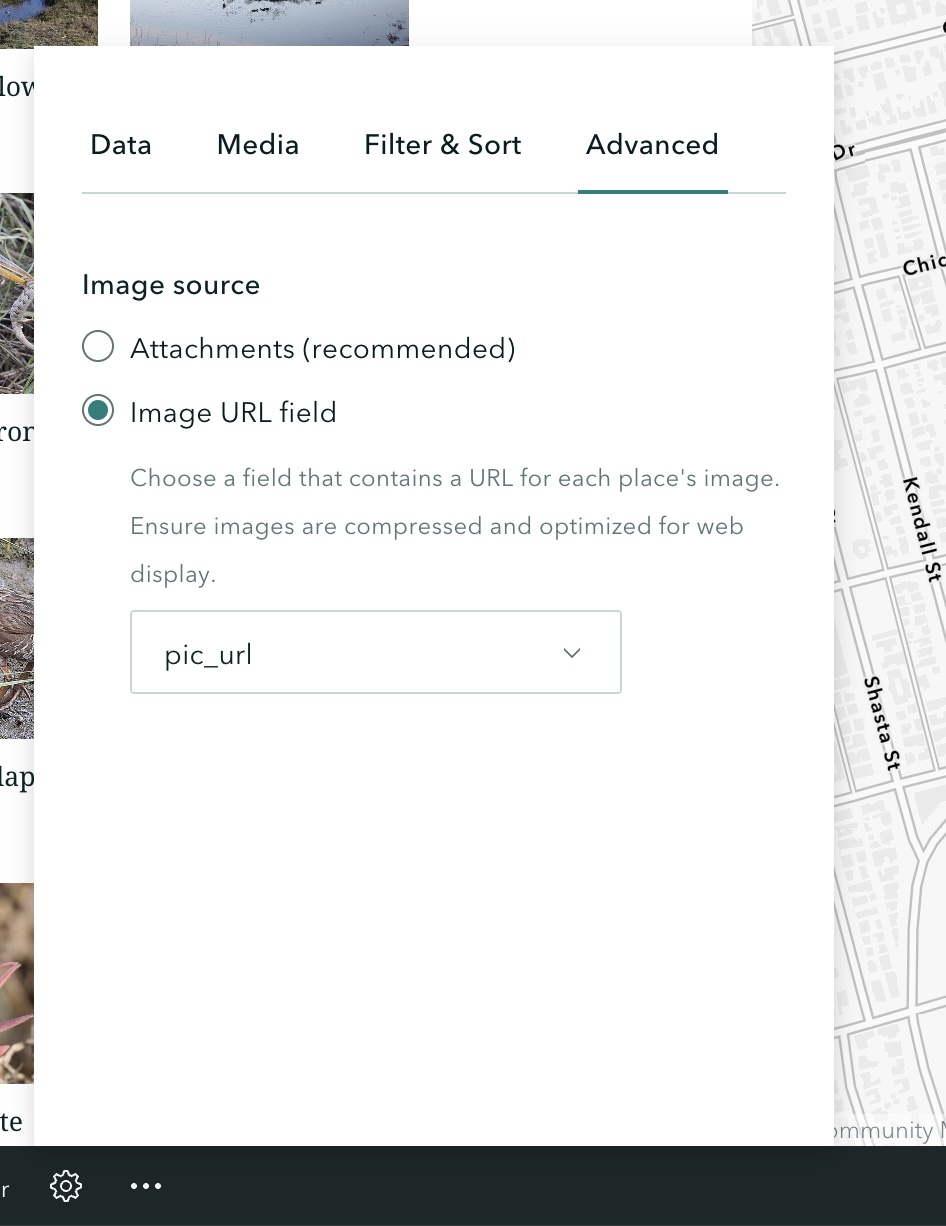
Task: Open the settings gear icon
Action: 66,1186
